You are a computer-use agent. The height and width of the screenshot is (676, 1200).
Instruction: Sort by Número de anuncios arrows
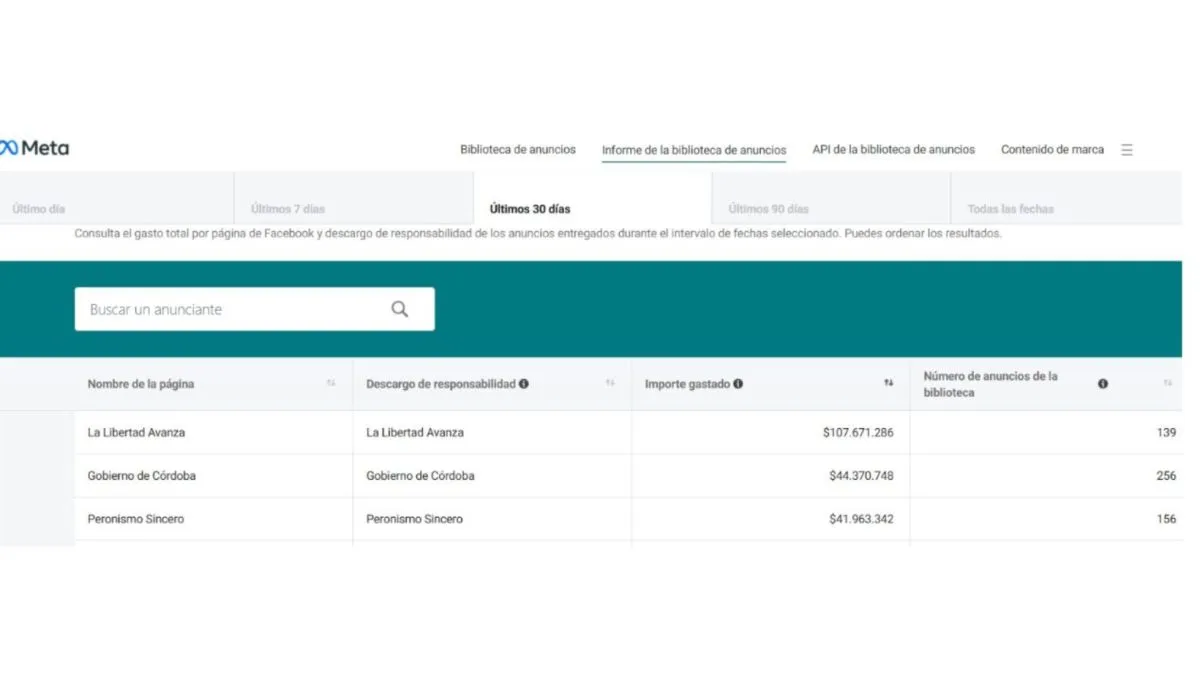[1167, 384]
